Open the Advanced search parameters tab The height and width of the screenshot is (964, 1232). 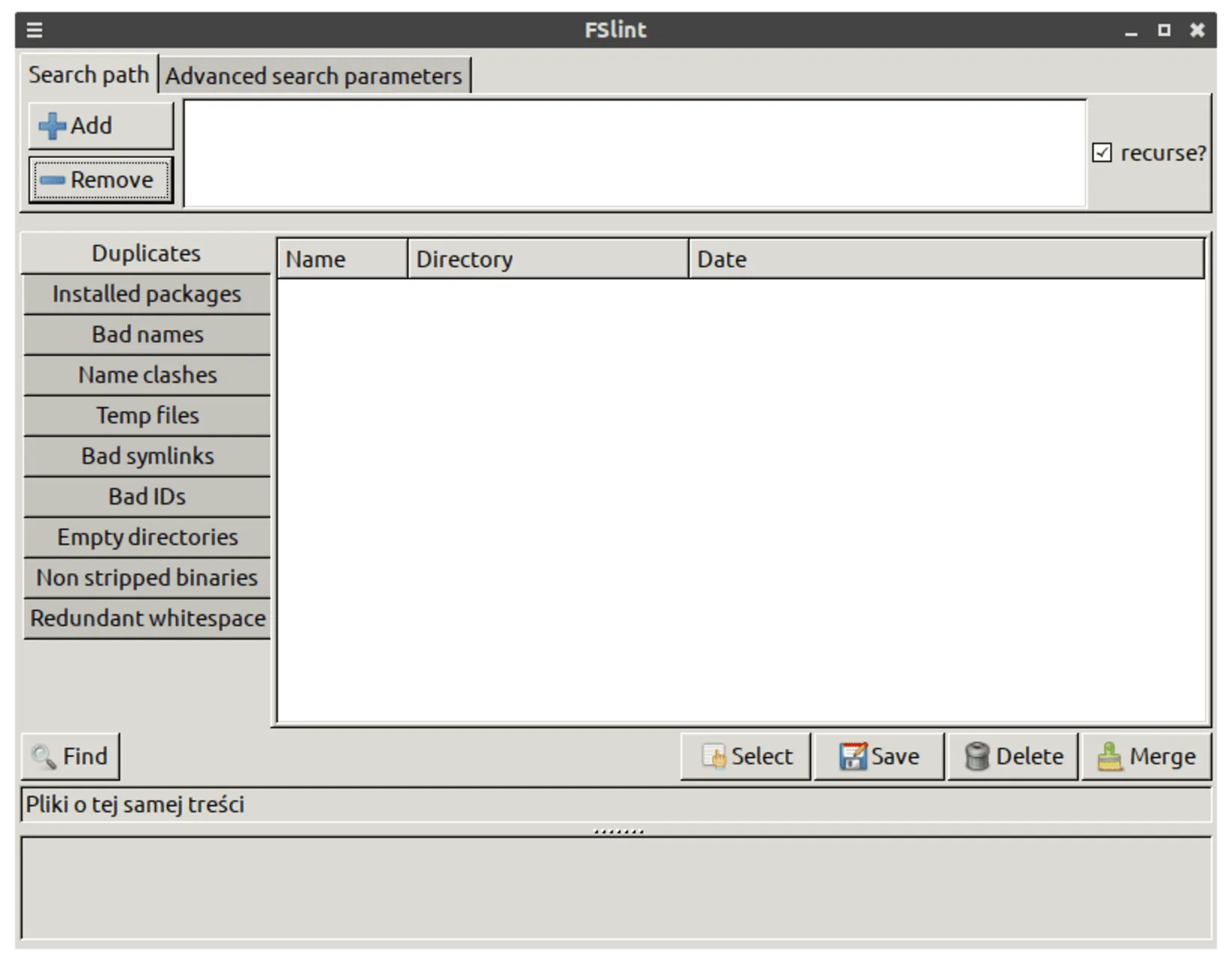pyautogui.click(x=314, y=76)
